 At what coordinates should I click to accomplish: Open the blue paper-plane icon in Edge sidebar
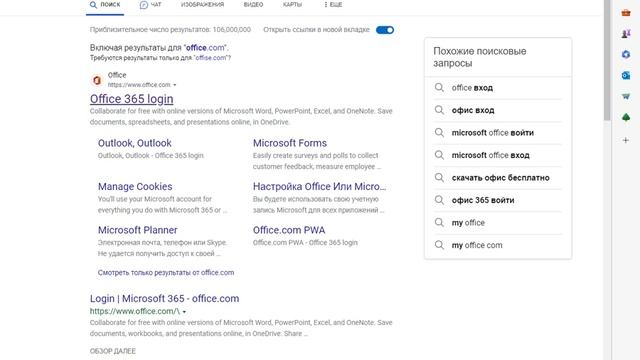(x=626, y=97)
